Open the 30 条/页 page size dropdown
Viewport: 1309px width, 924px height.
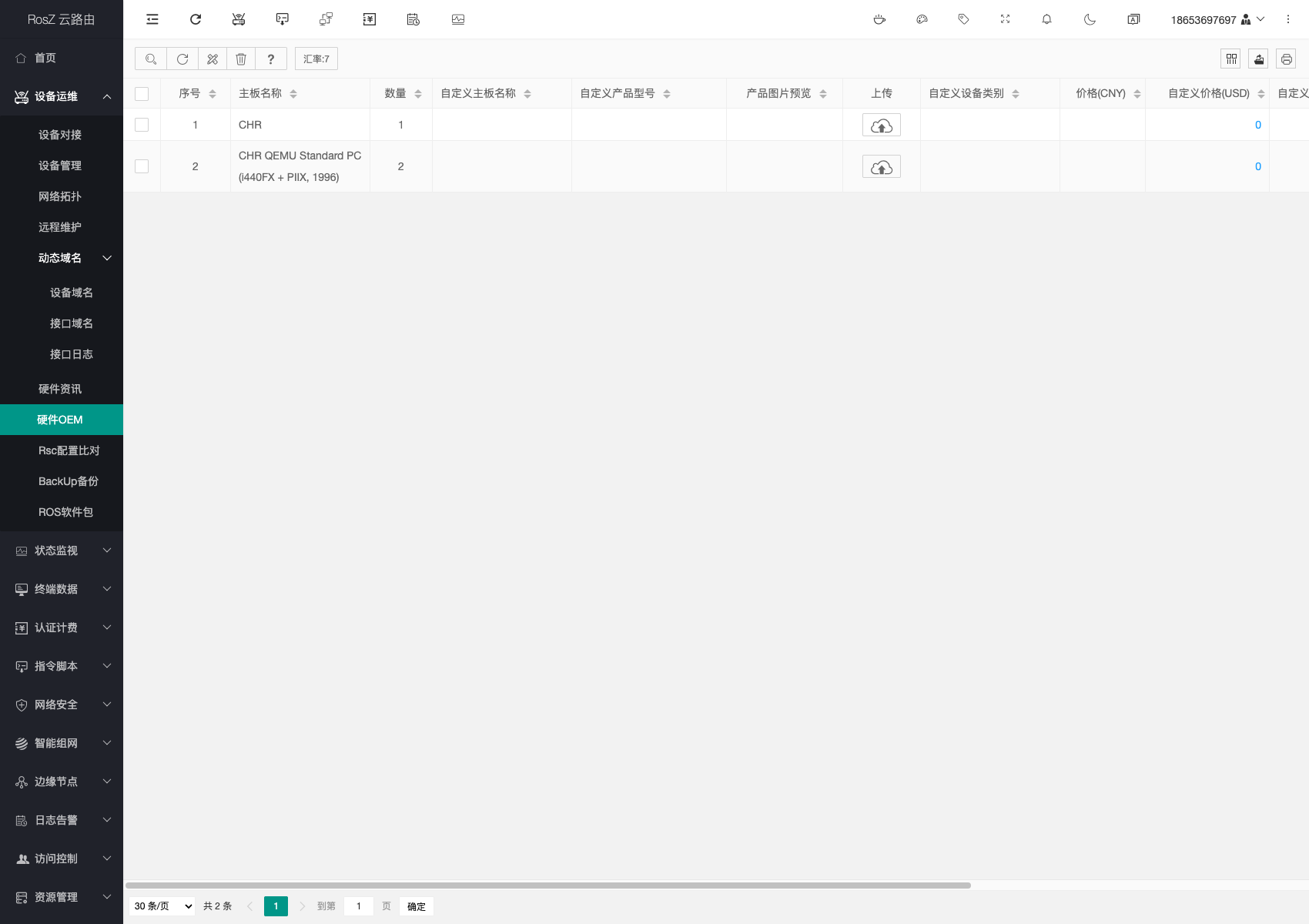tap(163, 906)
